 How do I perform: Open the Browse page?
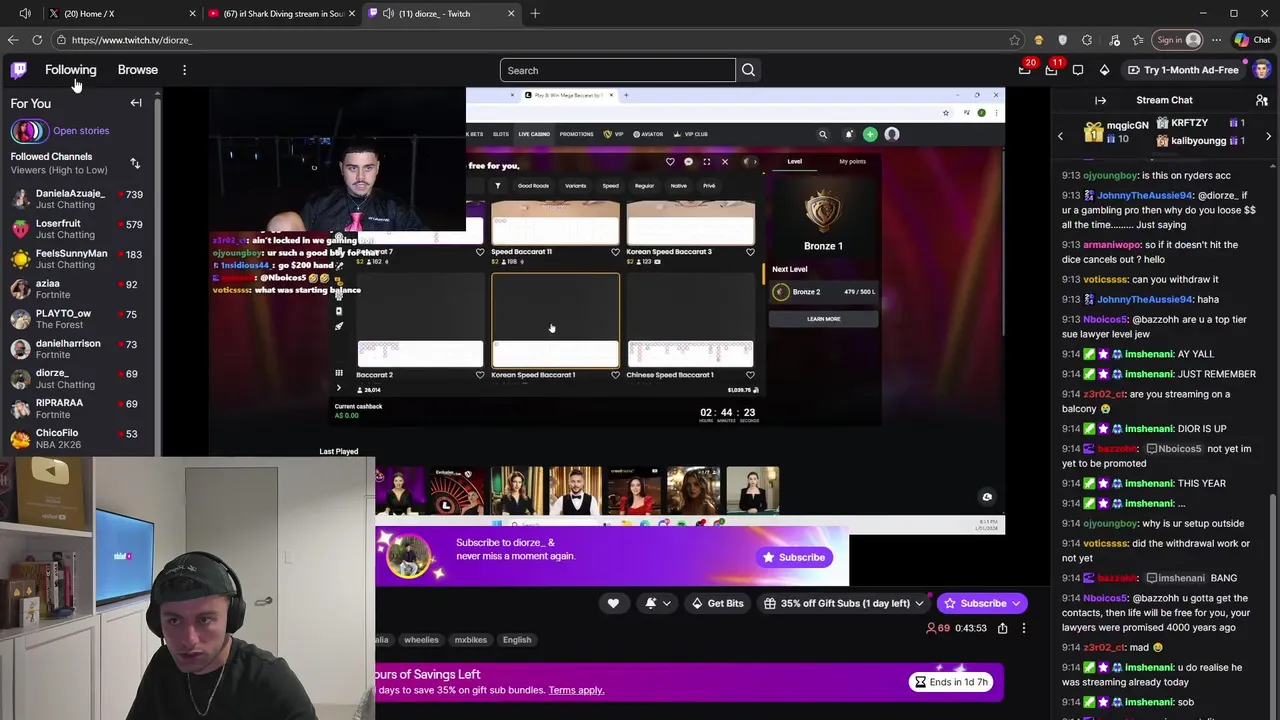pos(138,70)
